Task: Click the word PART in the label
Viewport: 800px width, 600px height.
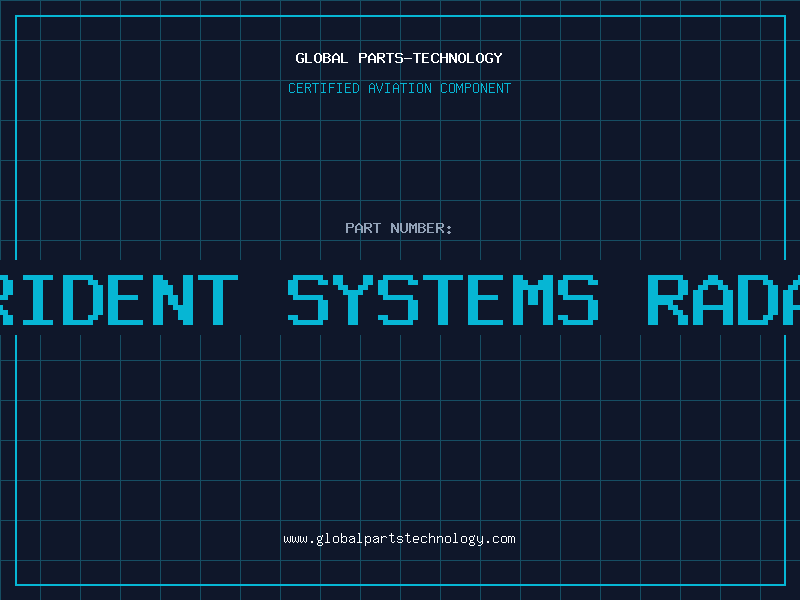Action: (362, 228)
